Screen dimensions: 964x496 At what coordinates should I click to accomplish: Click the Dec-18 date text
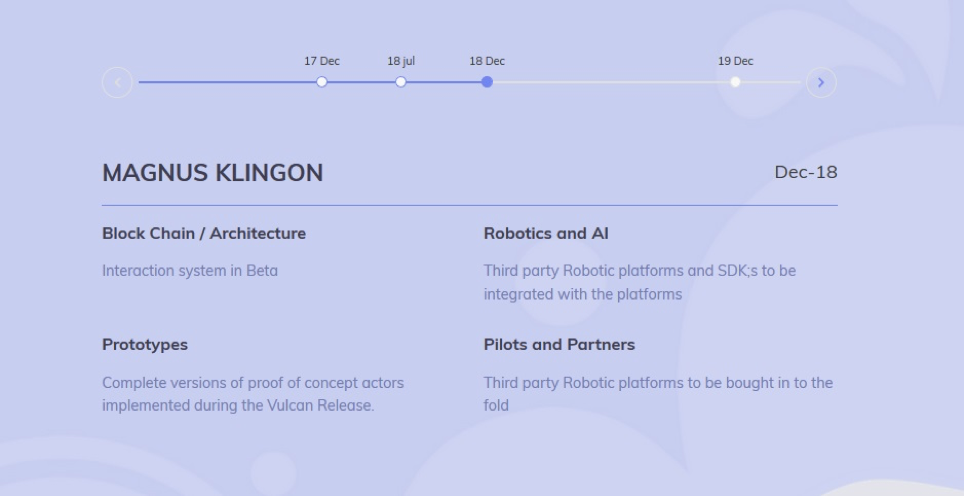click(806, 172)
